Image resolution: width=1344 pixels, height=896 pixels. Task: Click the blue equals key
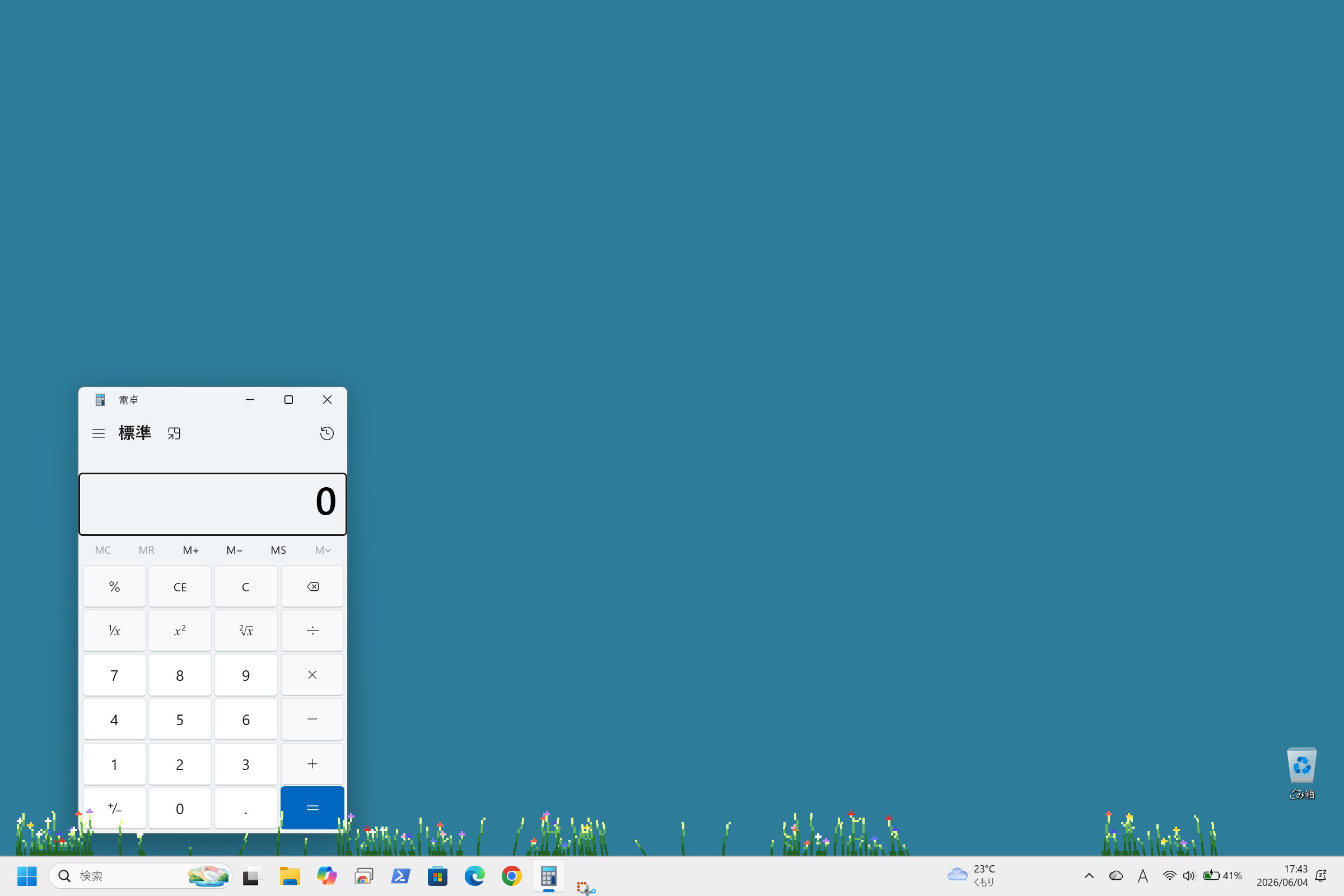click(x=312, y=808)
